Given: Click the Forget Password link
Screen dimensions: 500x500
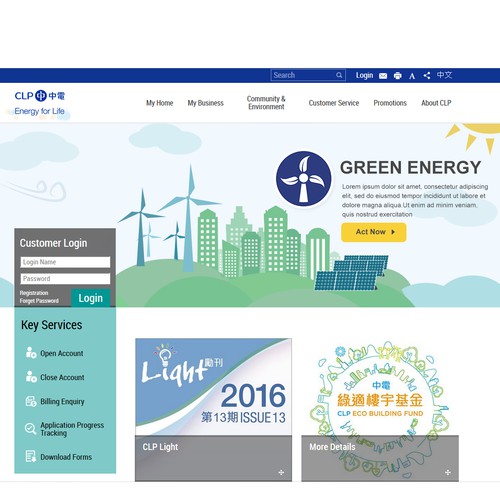Looking at the screenshot, I should pyautogui.click(x=39, y=301).
